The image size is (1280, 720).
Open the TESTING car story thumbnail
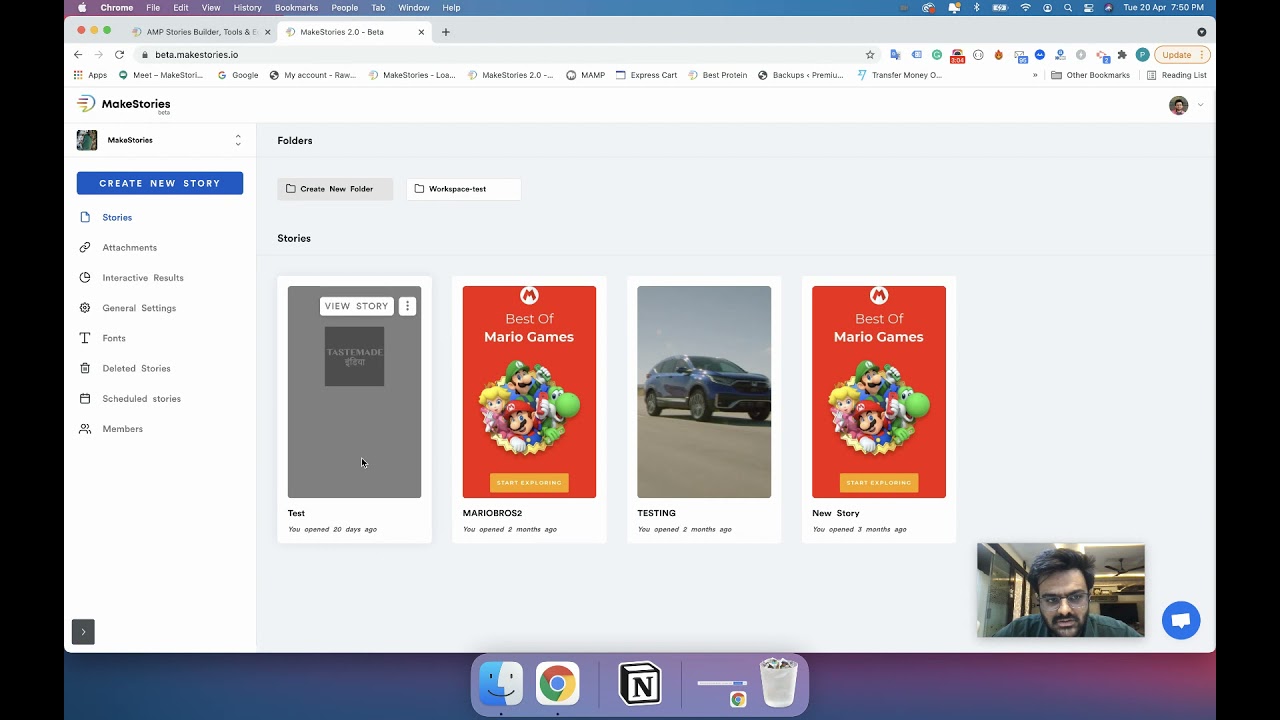(704, 392)
